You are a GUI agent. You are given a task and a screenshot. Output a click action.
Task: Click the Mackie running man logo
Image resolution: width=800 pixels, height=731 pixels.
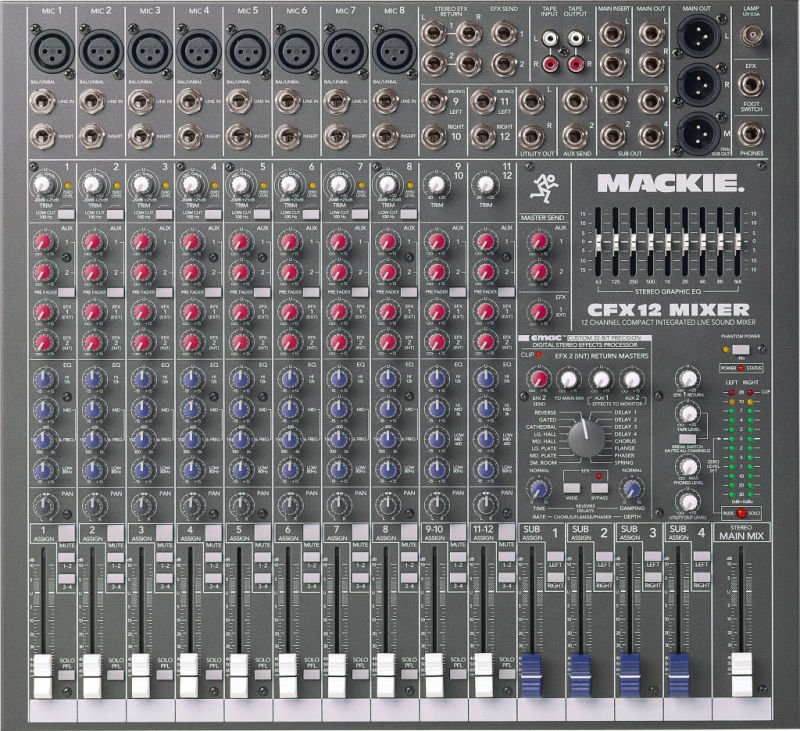(x=543, y=187)
